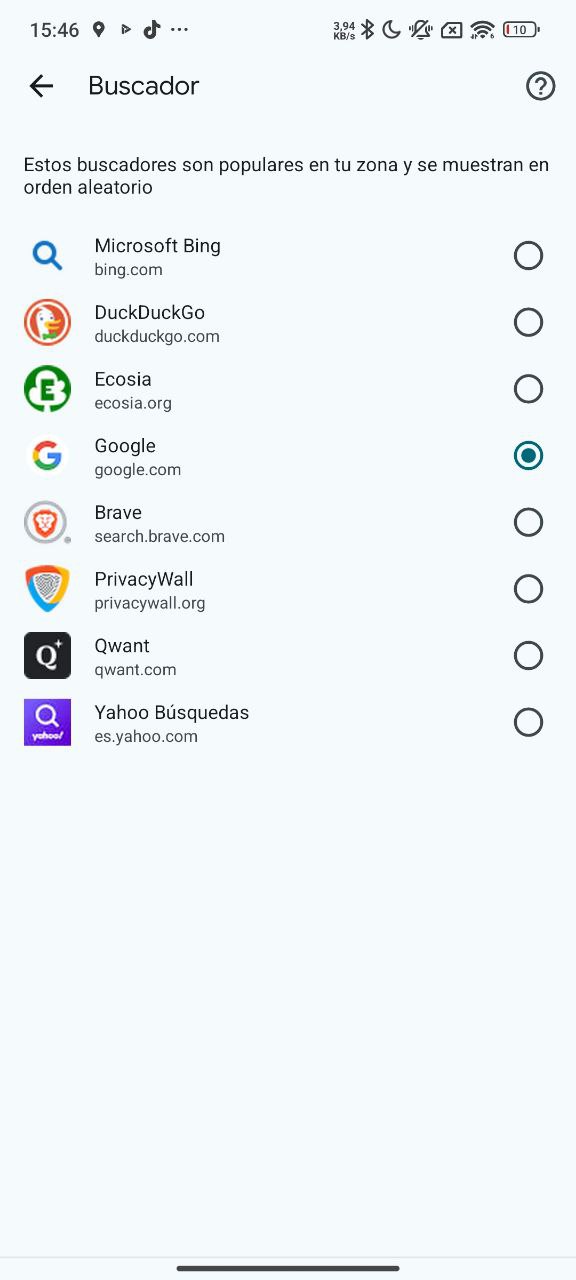Choose Ecosia with its radio button
576x1280 pixels.
[528, 388]
